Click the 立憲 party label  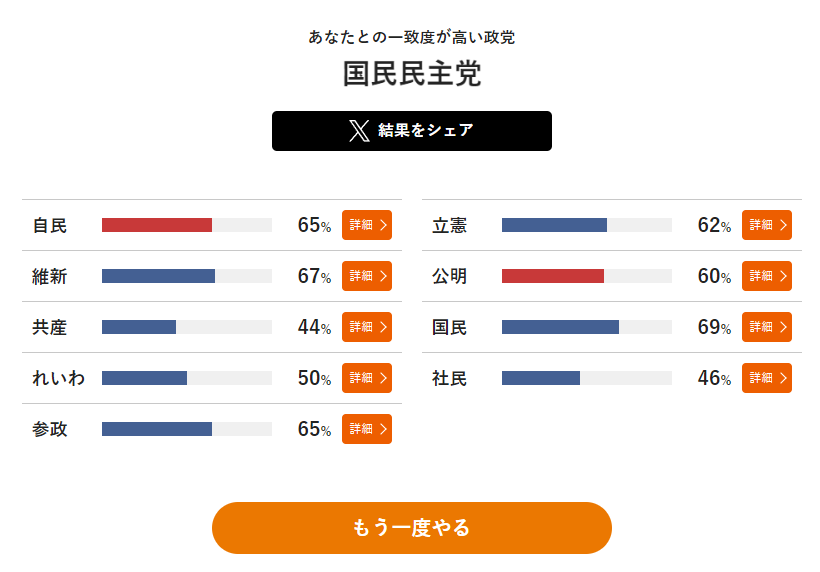click(x=449, y=225)
